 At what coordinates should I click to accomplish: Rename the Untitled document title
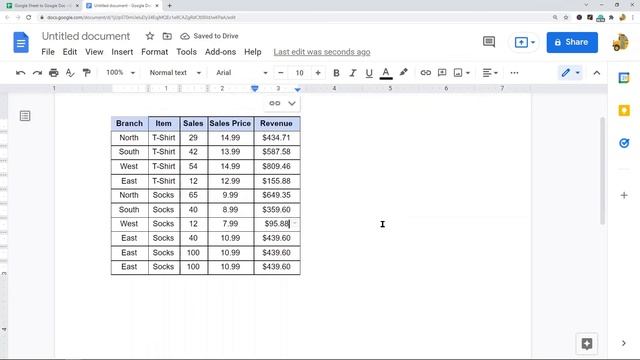86,36
